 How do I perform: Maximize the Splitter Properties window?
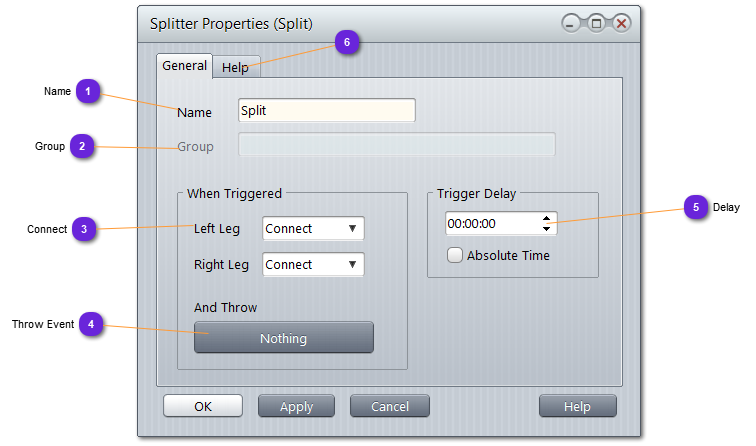pos(596,23)
